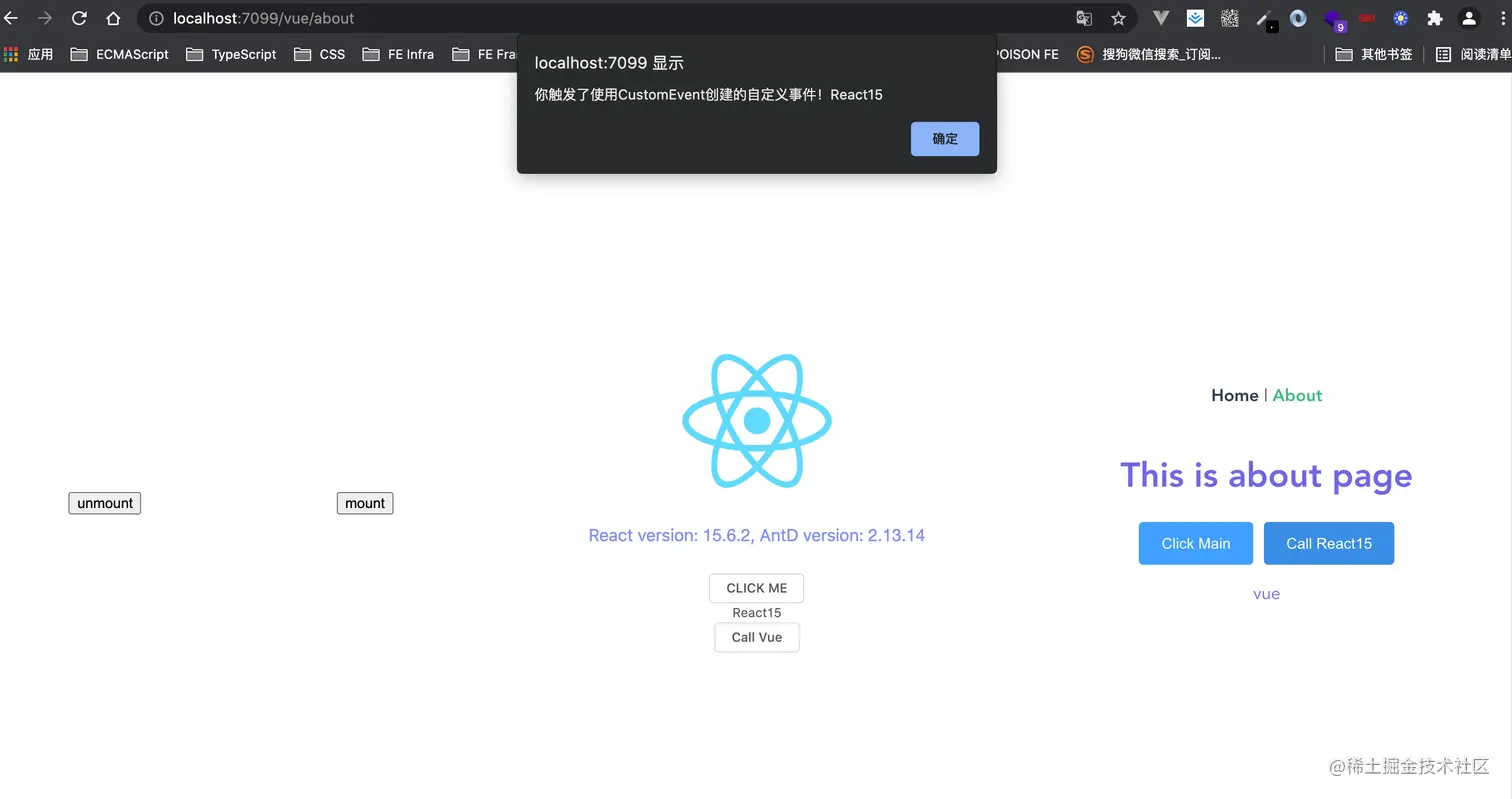
Task: Open the QR code extension icon
Action: tap(1229, 18)
